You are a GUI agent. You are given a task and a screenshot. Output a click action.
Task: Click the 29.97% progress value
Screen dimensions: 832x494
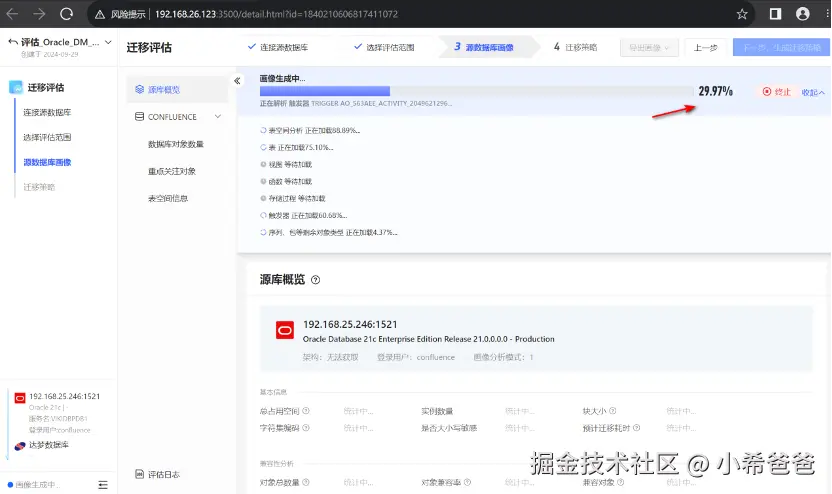click(715, 91)
